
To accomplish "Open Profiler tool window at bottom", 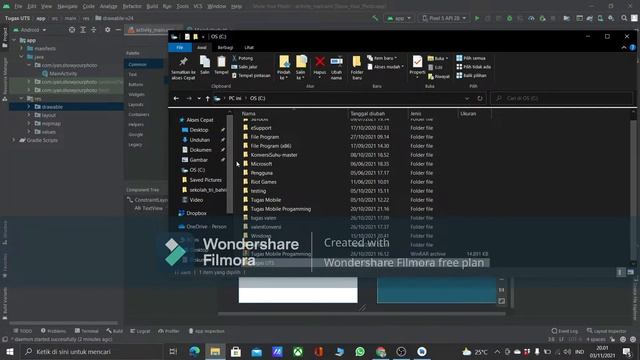I will tap(169, 331).
